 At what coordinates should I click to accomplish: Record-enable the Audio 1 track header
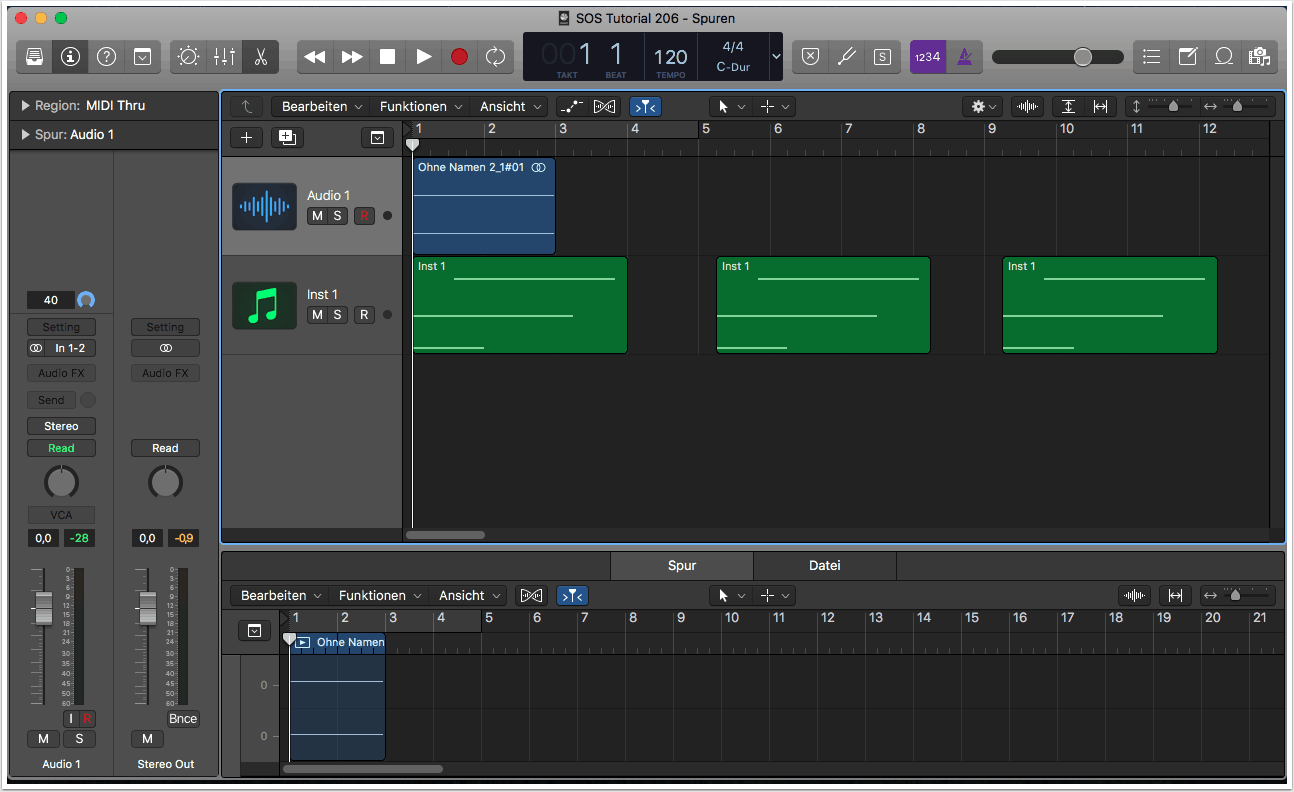pyautogui.click(x=364, y=216)
